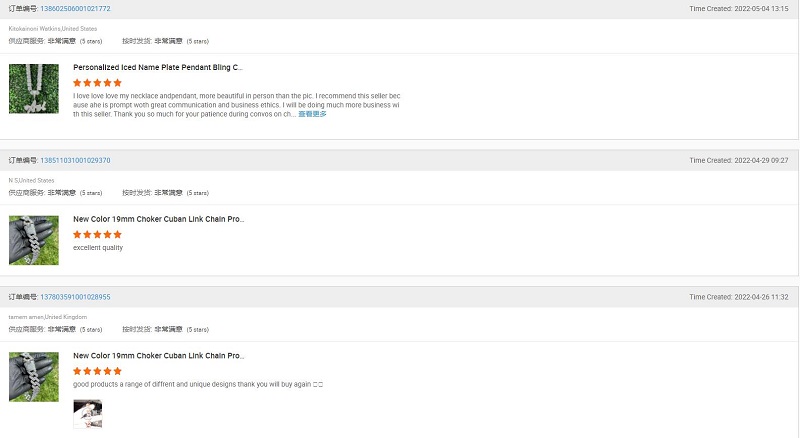The image size is (800, 438).
Task: Click star rating above 'excellent quality' text
Action: (97, 234)
